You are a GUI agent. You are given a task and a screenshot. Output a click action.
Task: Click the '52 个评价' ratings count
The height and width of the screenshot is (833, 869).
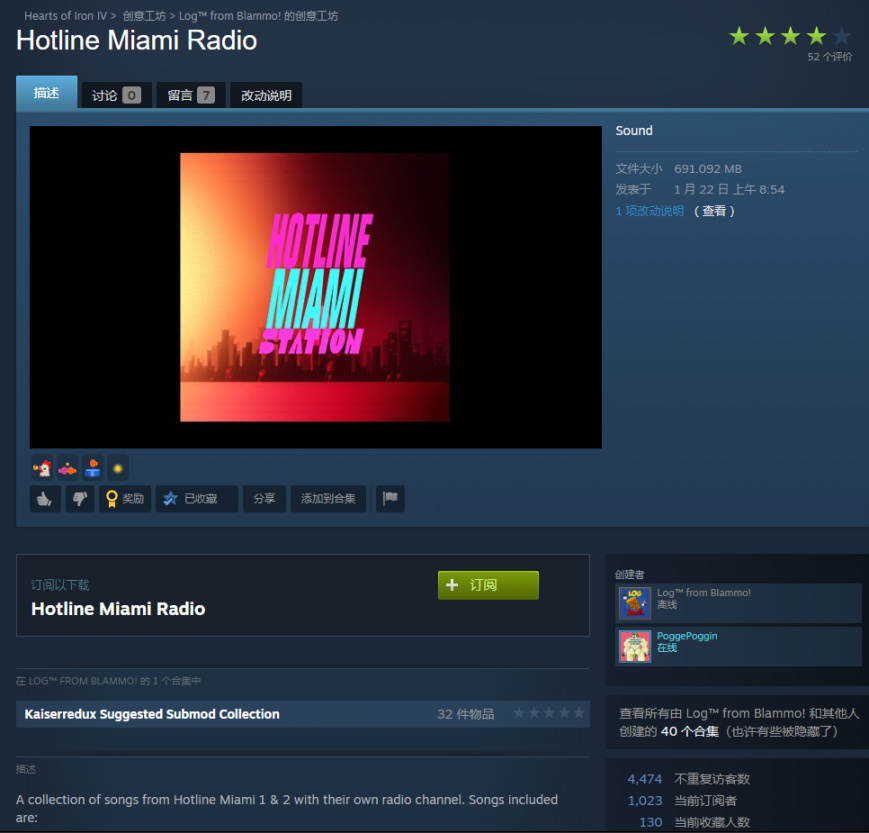click(x=830, y=57)
